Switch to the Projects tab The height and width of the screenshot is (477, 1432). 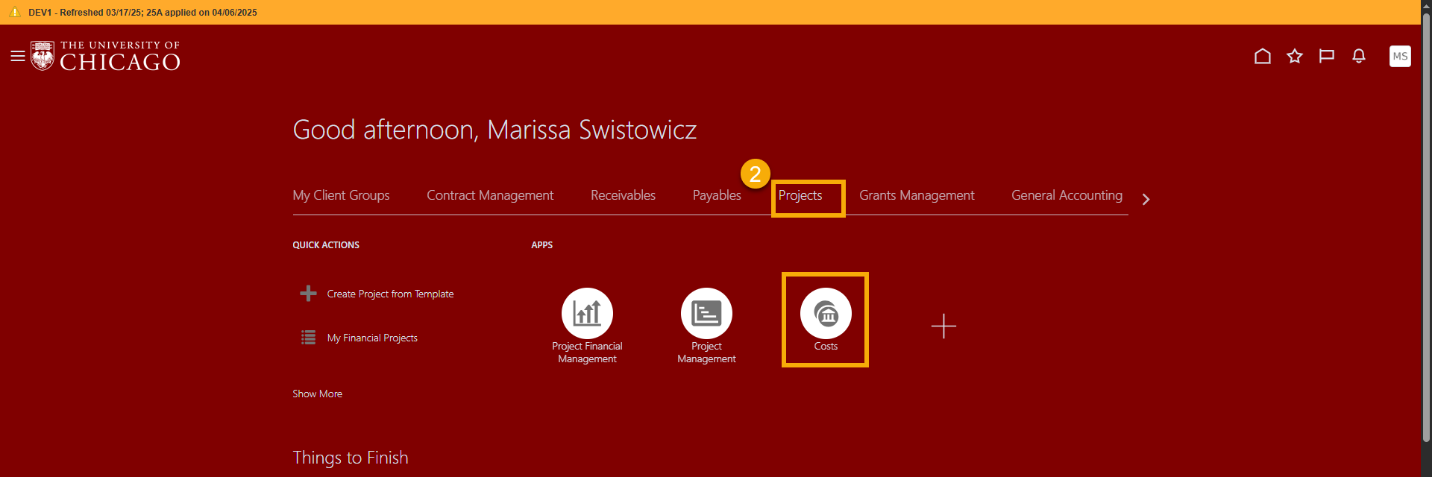tap(800, 196)
